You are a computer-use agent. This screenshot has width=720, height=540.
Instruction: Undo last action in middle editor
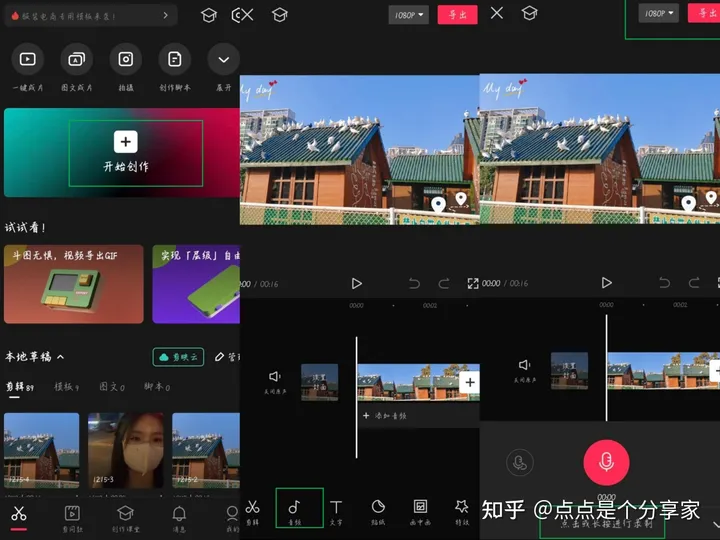pyautogui.click(x=414, y=284)
